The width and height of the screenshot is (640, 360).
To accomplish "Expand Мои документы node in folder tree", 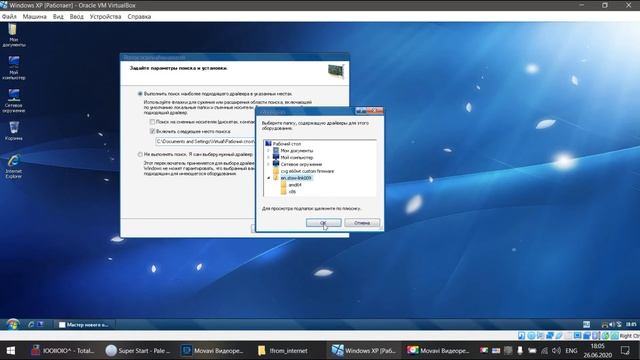I will pyautogui.click(x=269, y=151).
